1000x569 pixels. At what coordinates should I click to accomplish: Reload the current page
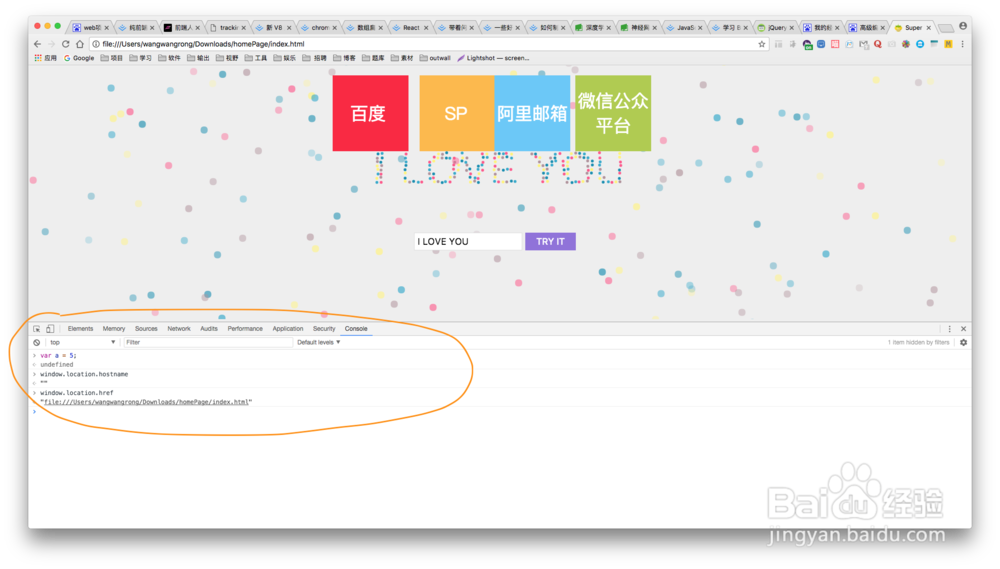pos(65,44)
